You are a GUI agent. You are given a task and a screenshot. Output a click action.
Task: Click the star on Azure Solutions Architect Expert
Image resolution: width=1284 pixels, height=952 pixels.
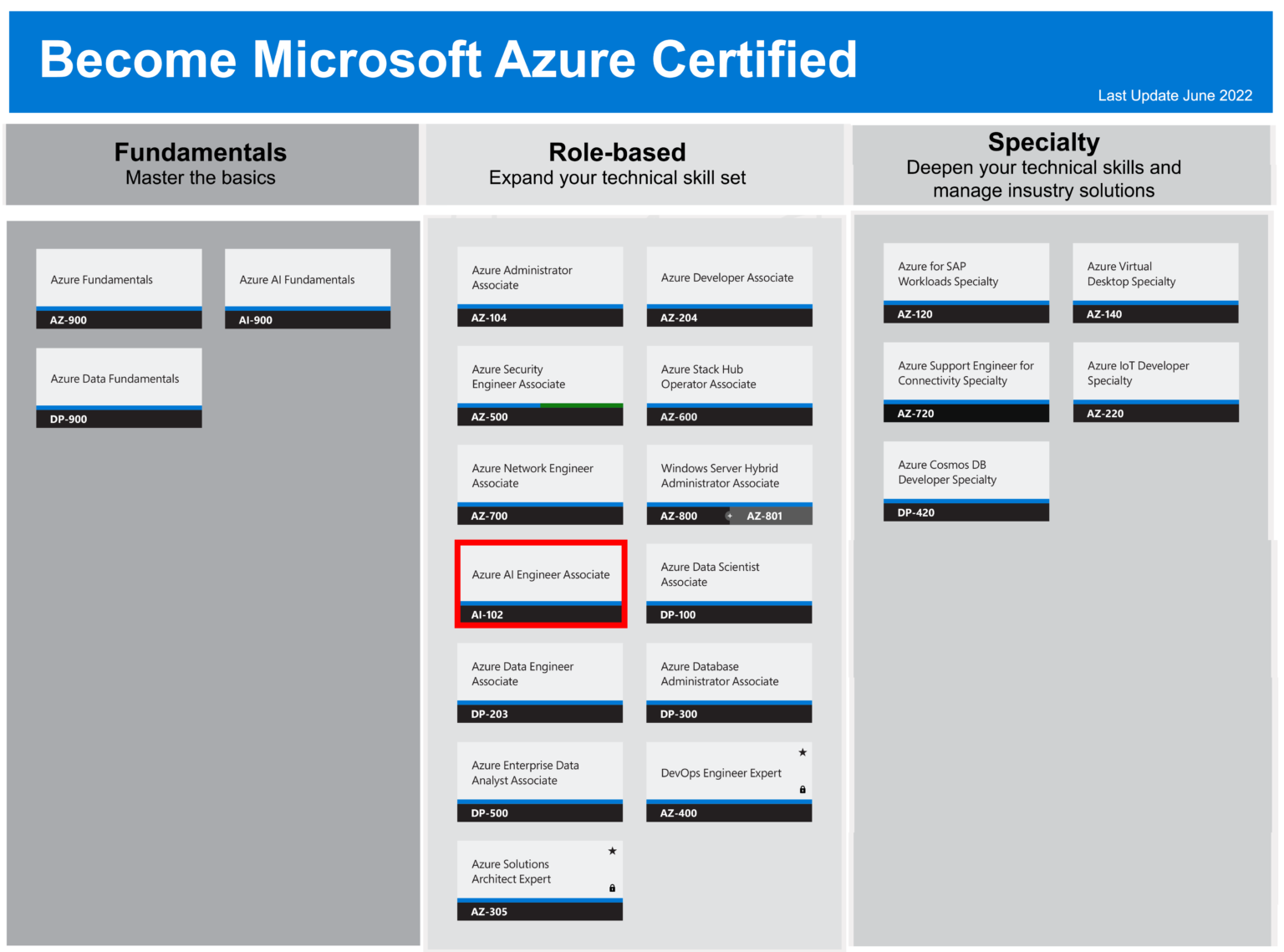tap(612, 850)
